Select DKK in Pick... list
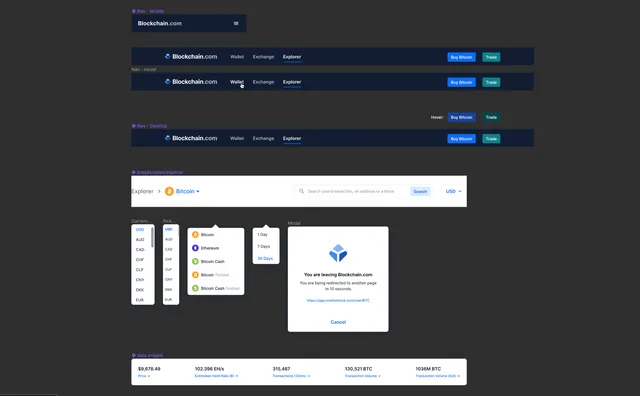This screenshot has height=396, width=640. coord(169,289)
